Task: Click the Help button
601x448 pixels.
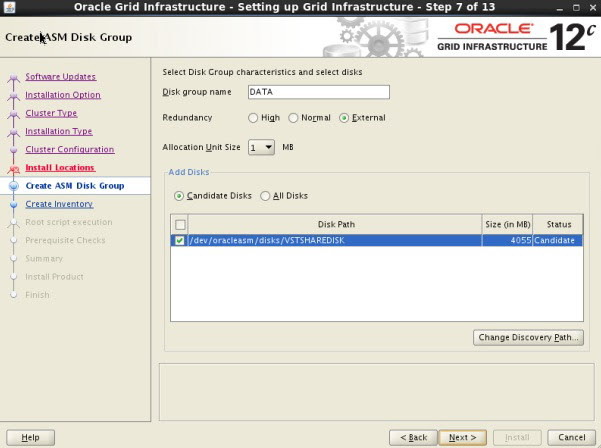Action: click(30, 438)
